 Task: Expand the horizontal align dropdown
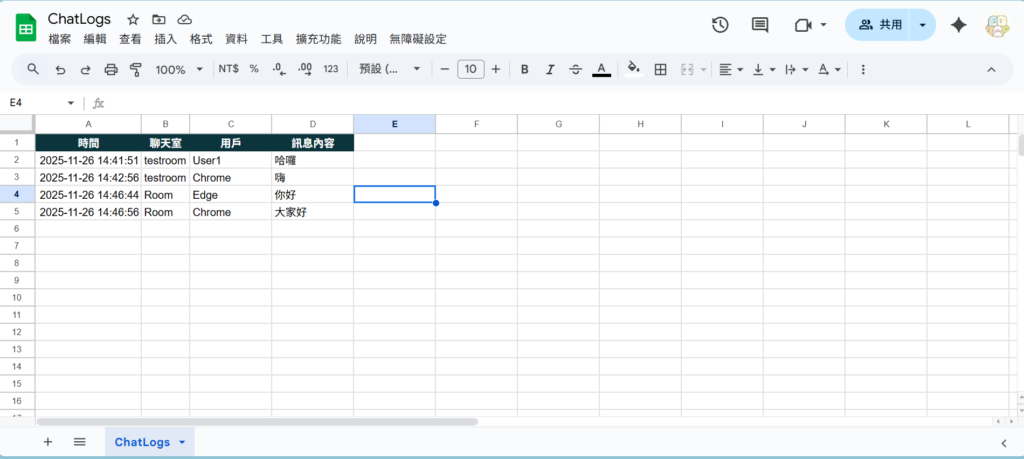point(731,69)
